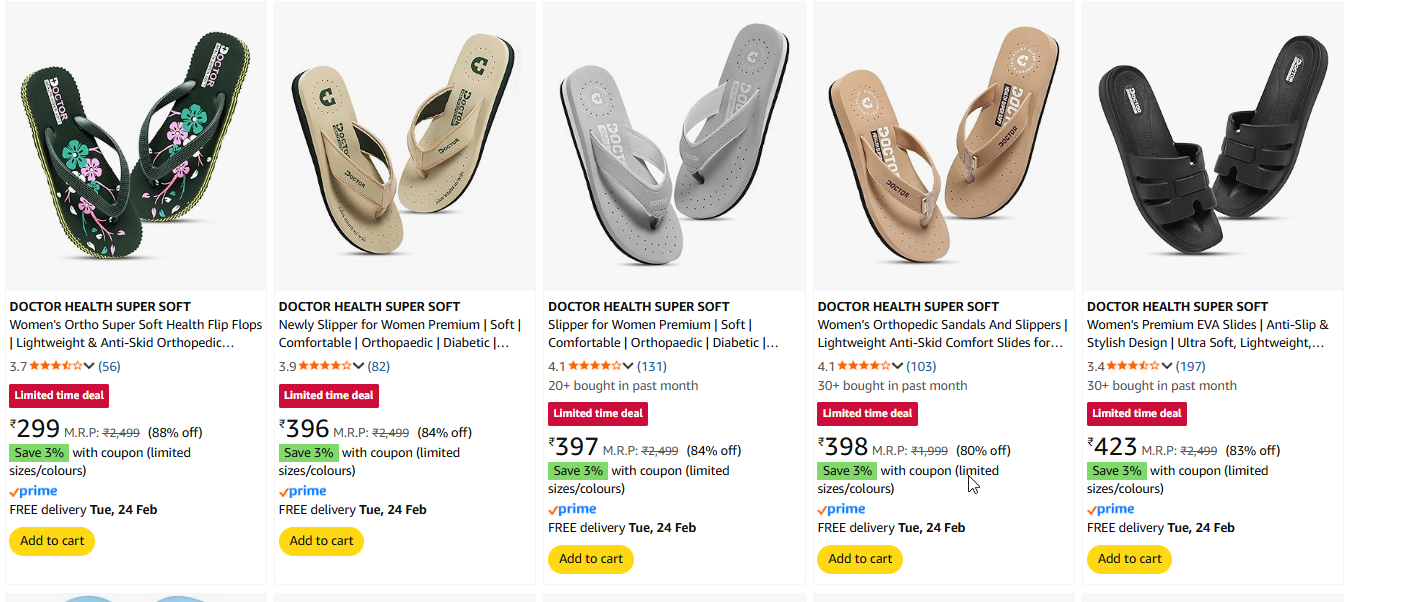
Task: Open the green floral flip flops image
Action: [x=136, y=147]
